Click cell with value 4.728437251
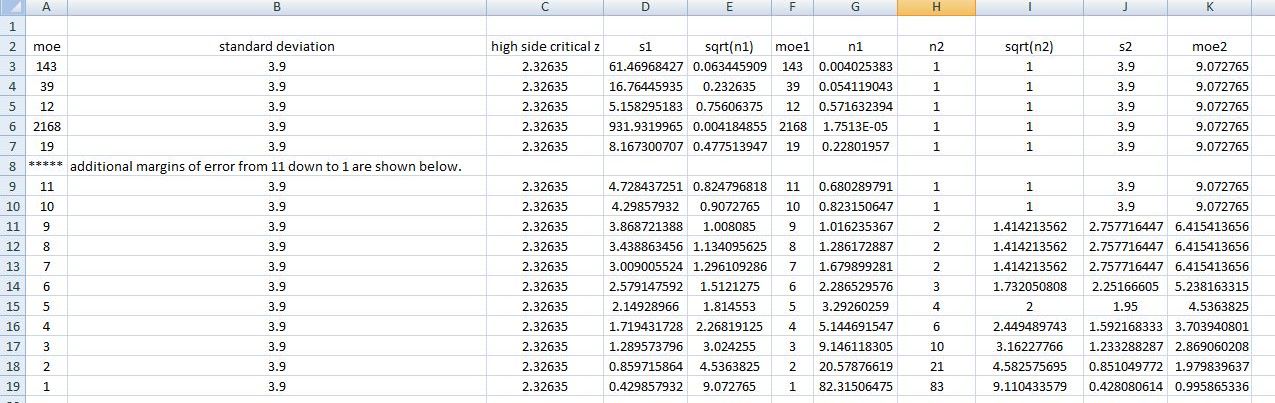Screen dimensions: 1275x403 [645, 186]
